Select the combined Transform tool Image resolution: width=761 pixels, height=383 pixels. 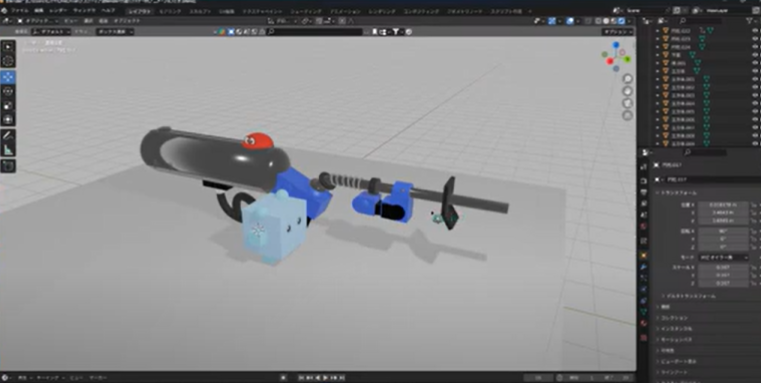pos(8,119)
